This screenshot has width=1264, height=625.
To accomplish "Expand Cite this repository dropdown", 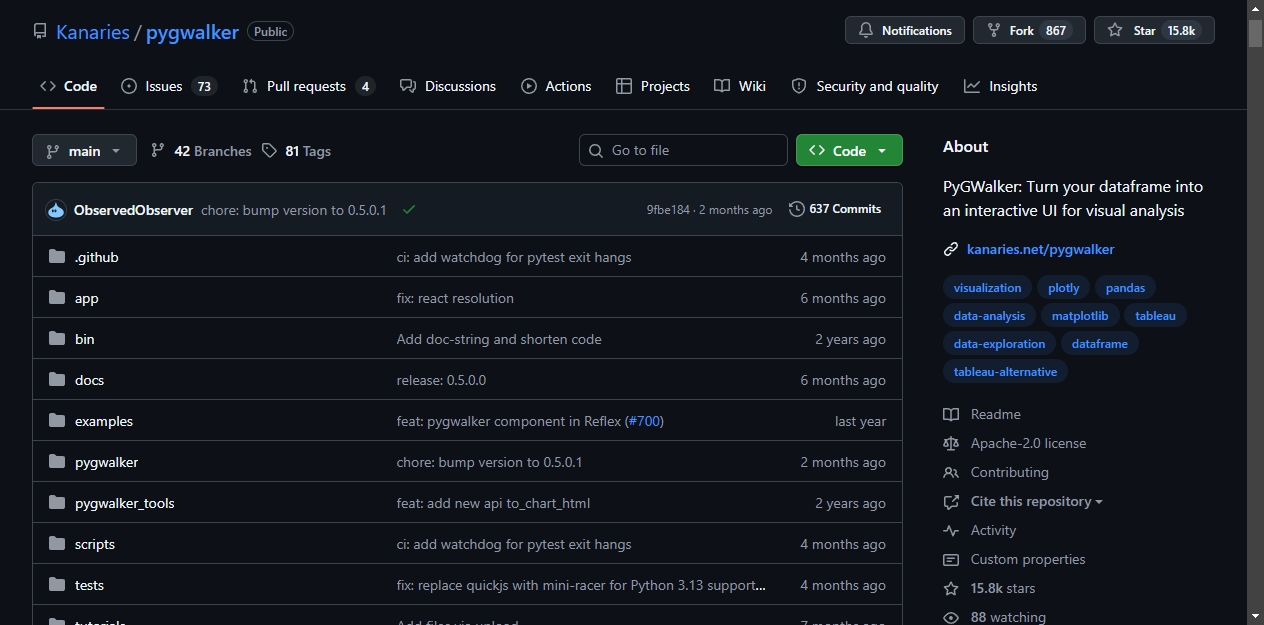I will pyautogui.click(x=1024, y=501).
